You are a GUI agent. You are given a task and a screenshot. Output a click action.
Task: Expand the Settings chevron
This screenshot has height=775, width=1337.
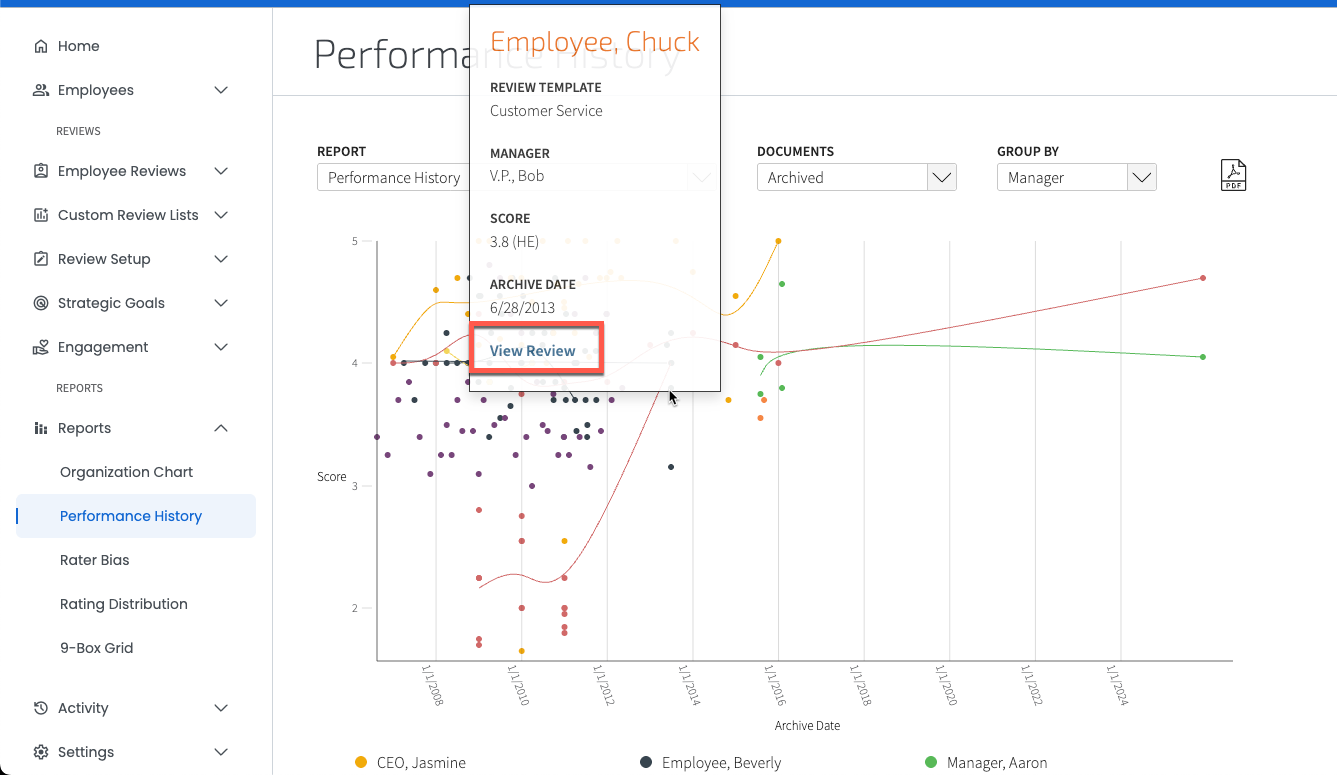(x=222, y=752)
